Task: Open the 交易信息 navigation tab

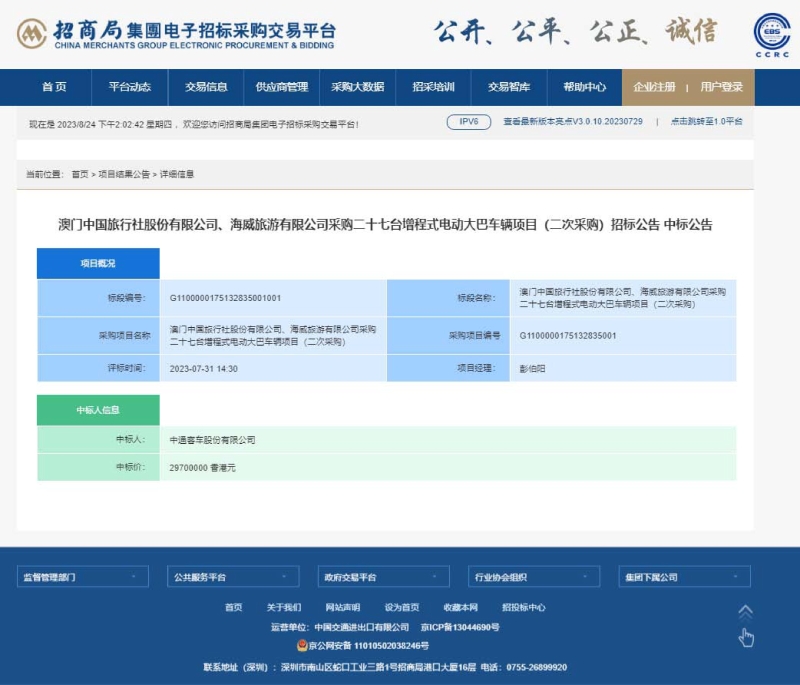Action: [206, 87]
